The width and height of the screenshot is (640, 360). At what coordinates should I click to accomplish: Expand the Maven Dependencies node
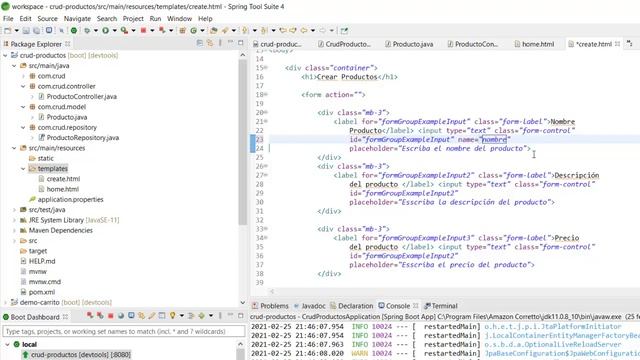point(14,230)
